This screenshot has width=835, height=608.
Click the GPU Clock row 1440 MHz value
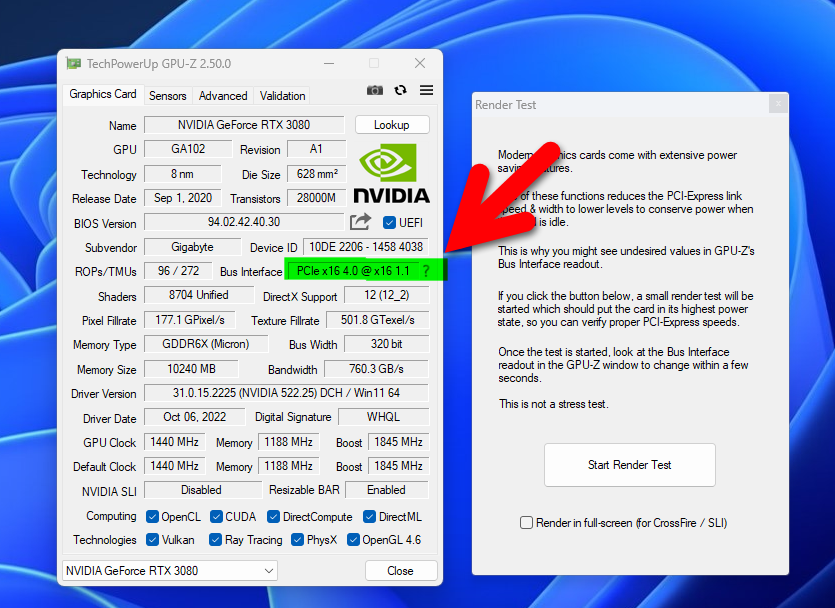(175, 442)
